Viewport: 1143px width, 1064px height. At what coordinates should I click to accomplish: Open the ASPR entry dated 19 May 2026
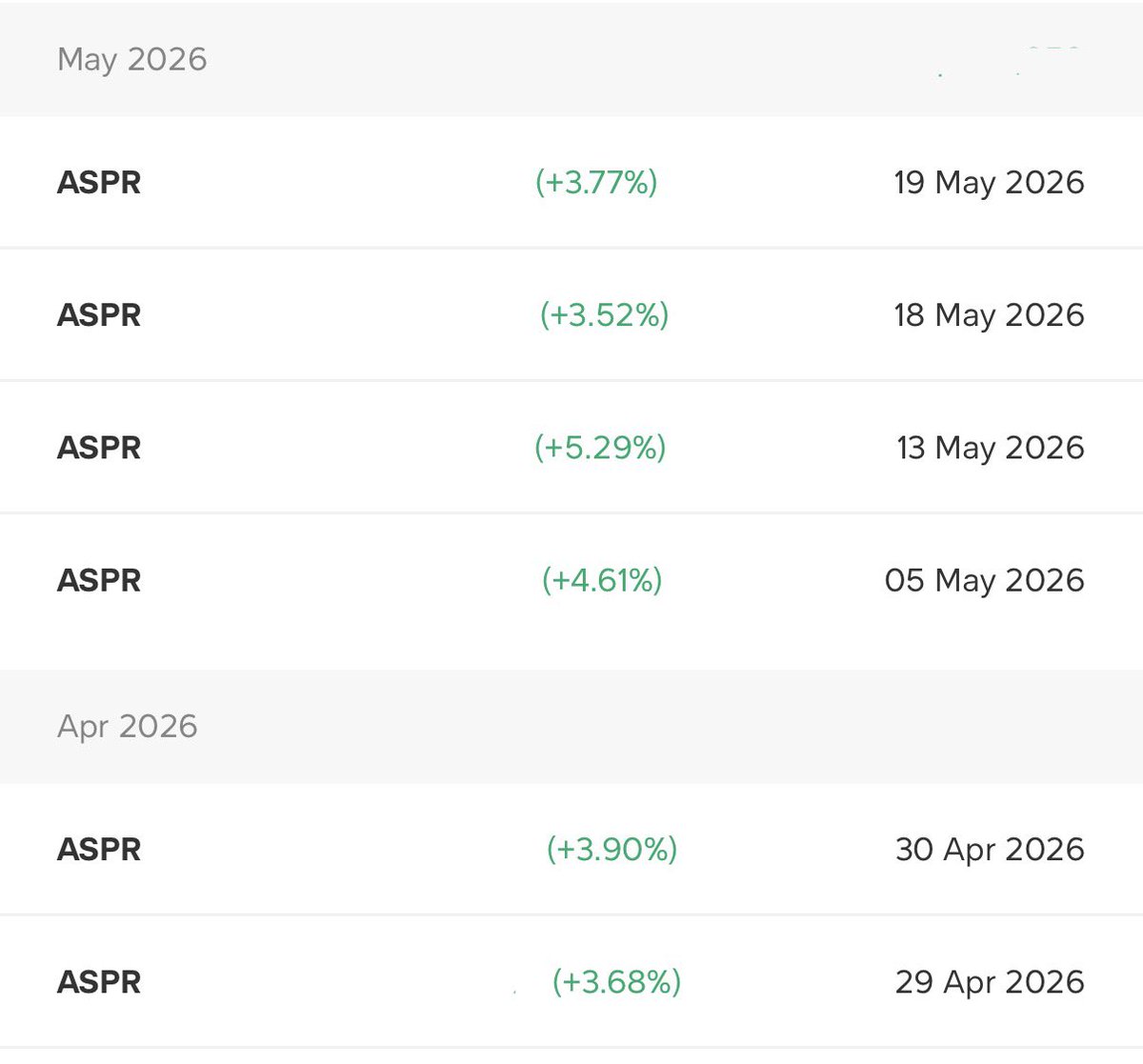coord(571,182)
